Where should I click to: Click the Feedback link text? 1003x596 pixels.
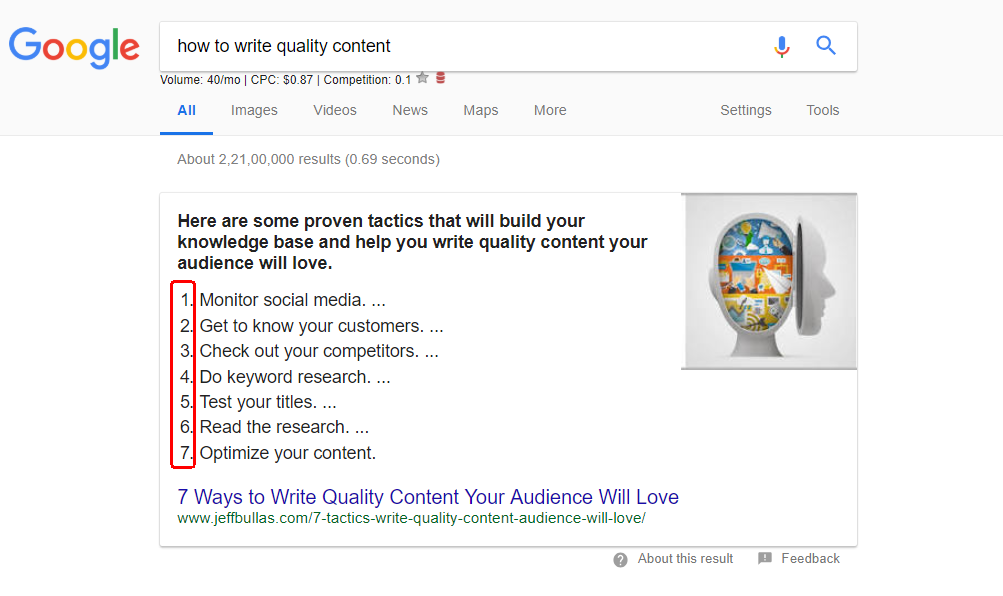(810, 558)
